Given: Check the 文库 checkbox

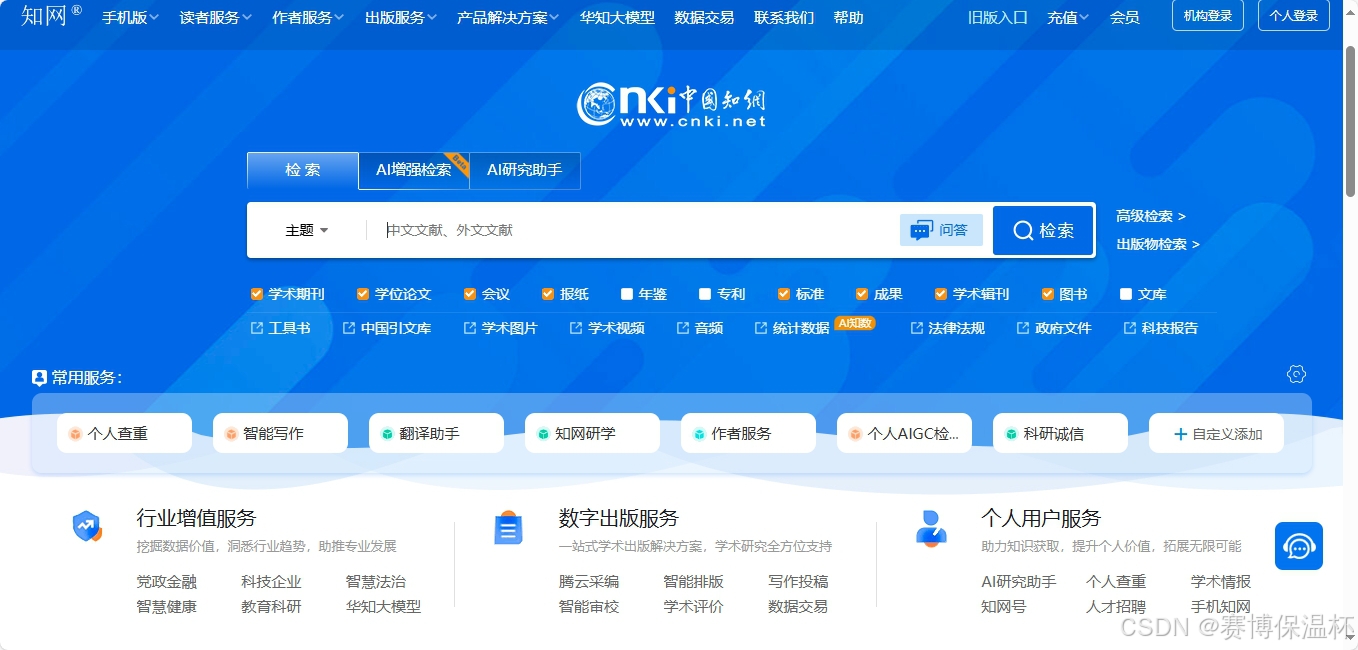Looking at the screenshot, I should 1126,294.
